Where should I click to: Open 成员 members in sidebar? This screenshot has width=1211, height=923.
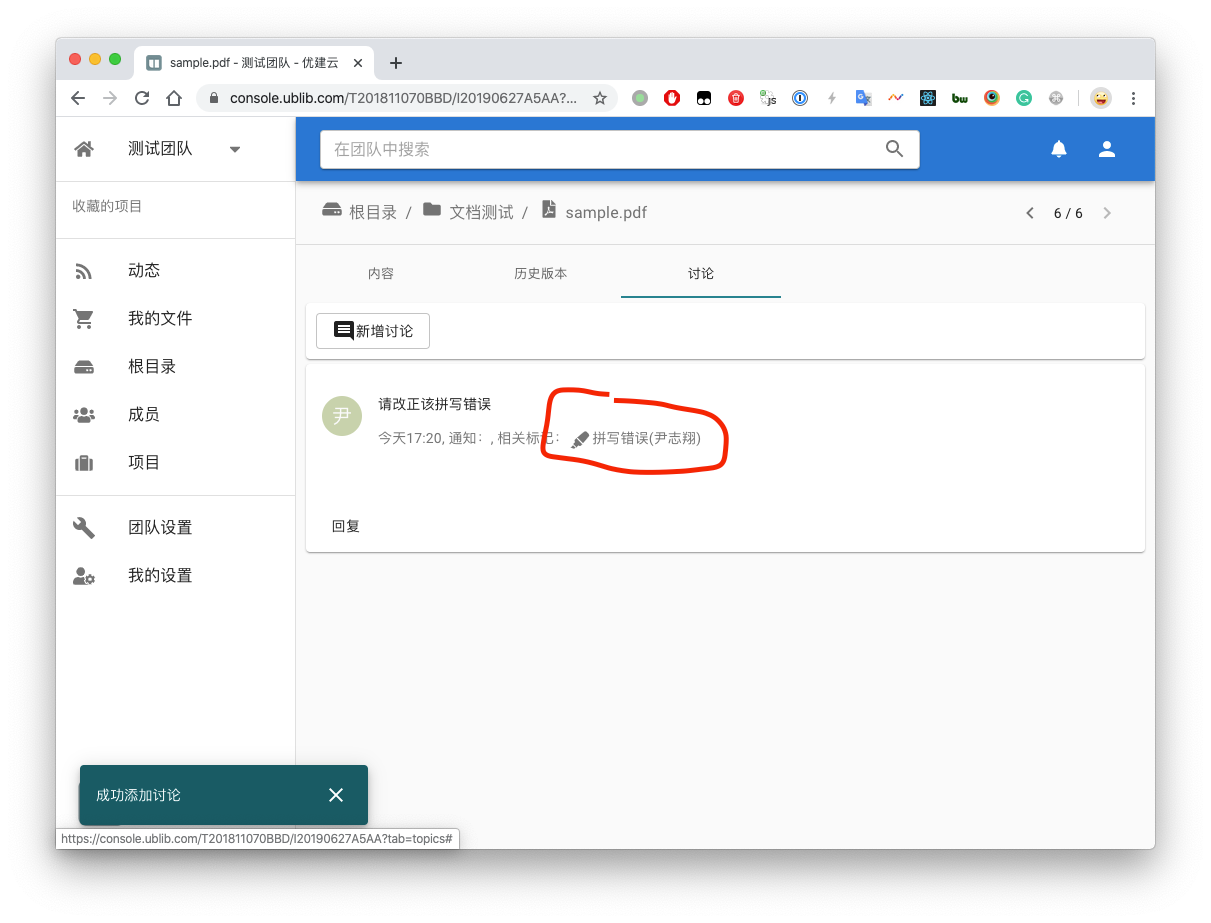(143, 414)
